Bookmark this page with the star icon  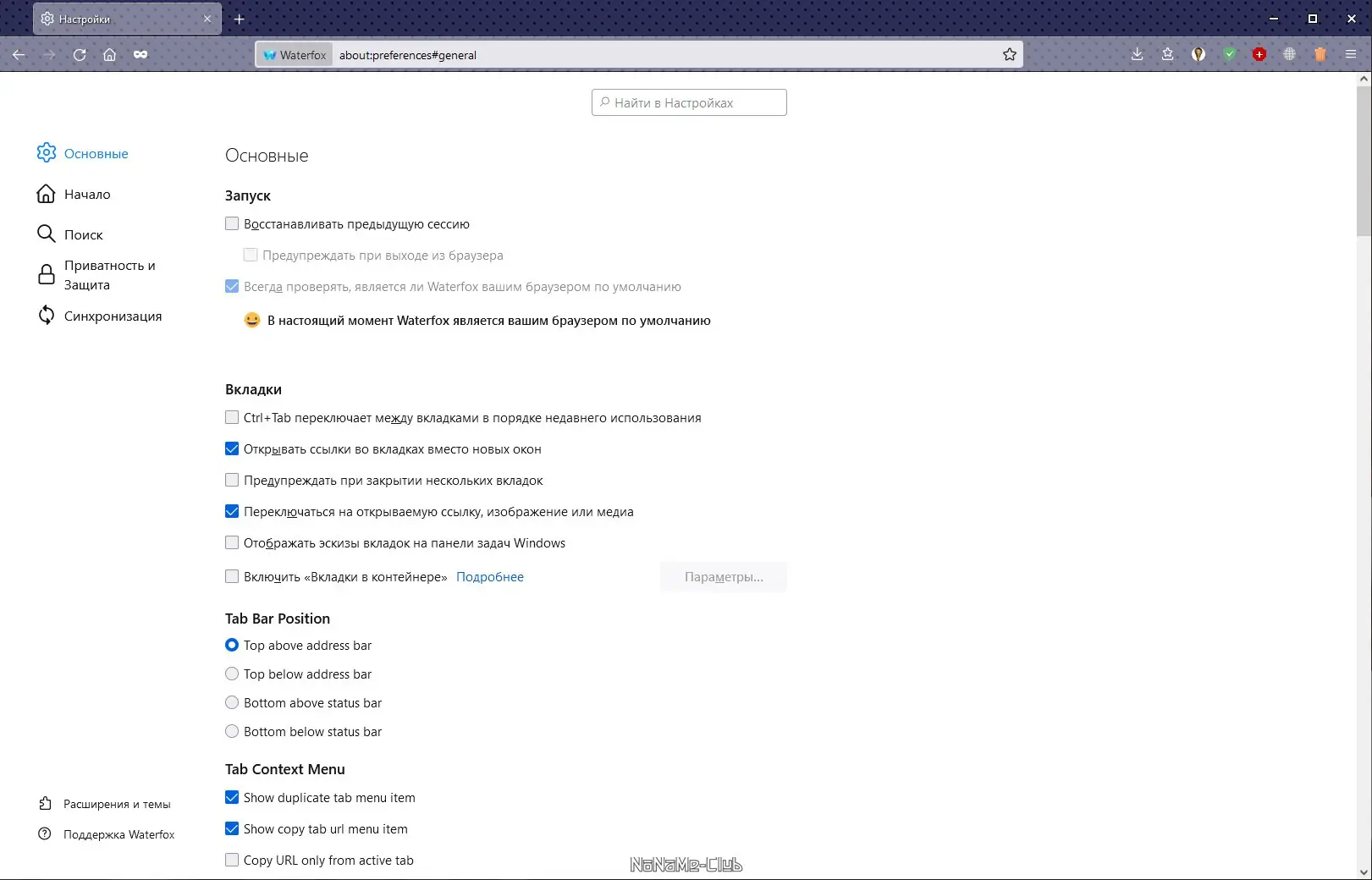1010,55
